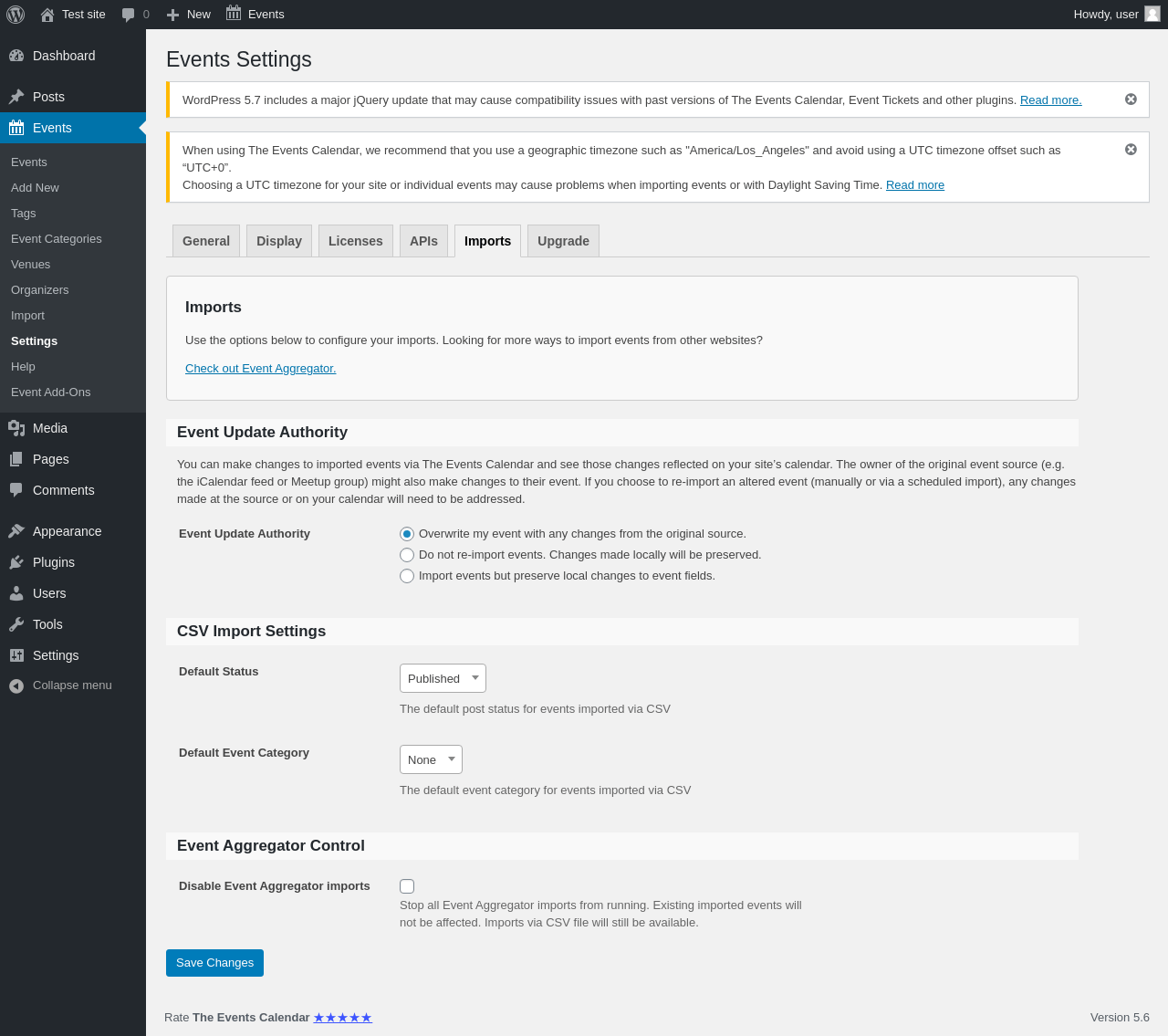Click the five-star rating link
The width and height of the screenshot is (1168, 1036).
[x=342, y=1018]
